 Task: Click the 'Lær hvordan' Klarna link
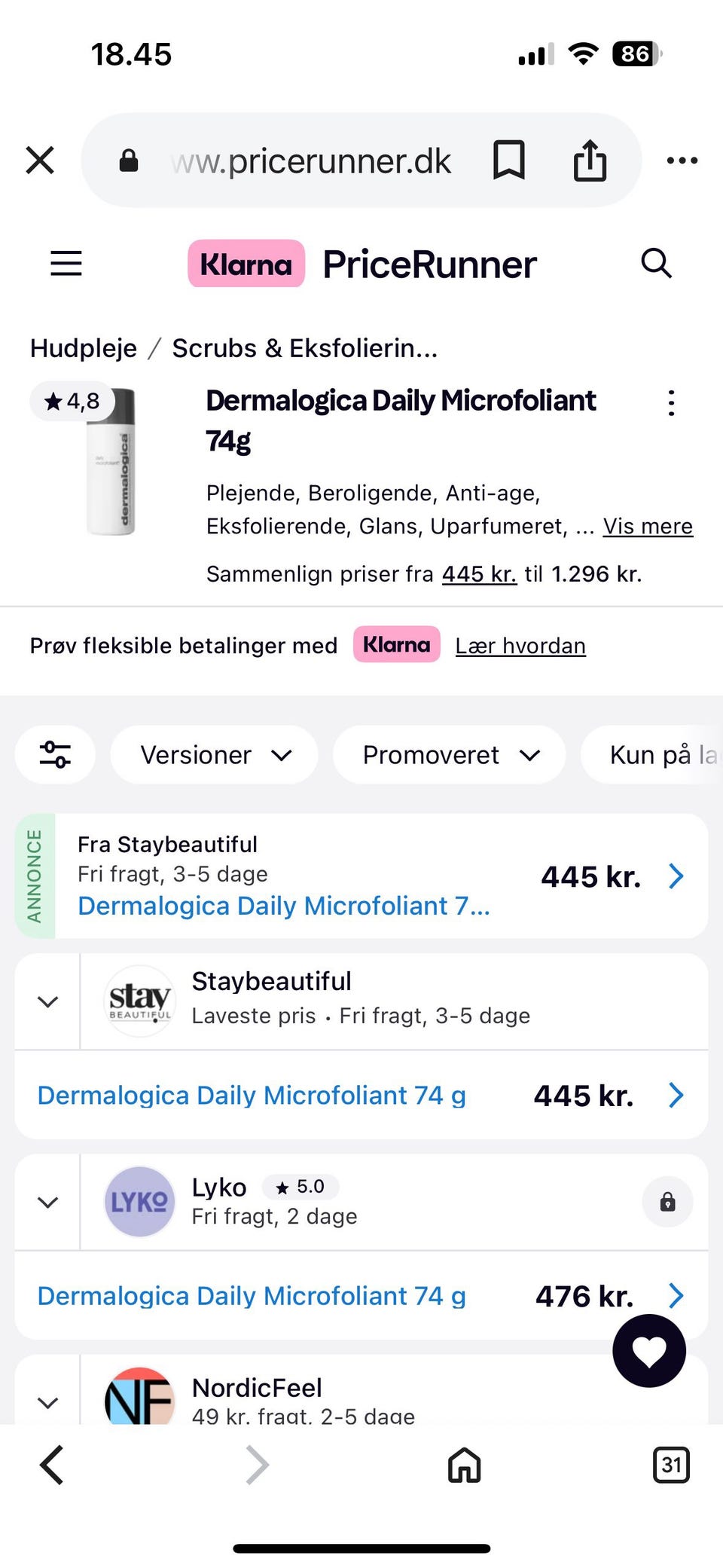tap(520, 646)
